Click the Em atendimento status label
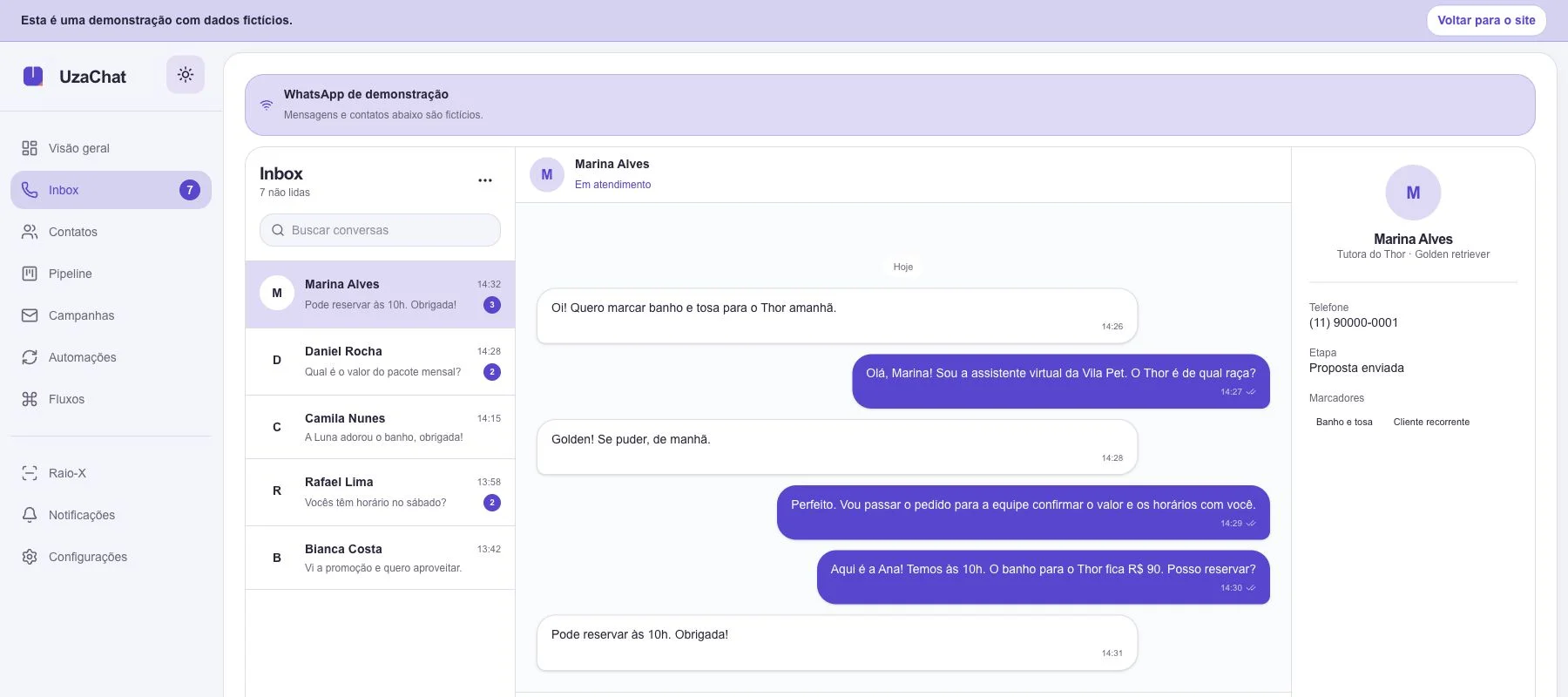1568x697 pixels. pos(612,185)
